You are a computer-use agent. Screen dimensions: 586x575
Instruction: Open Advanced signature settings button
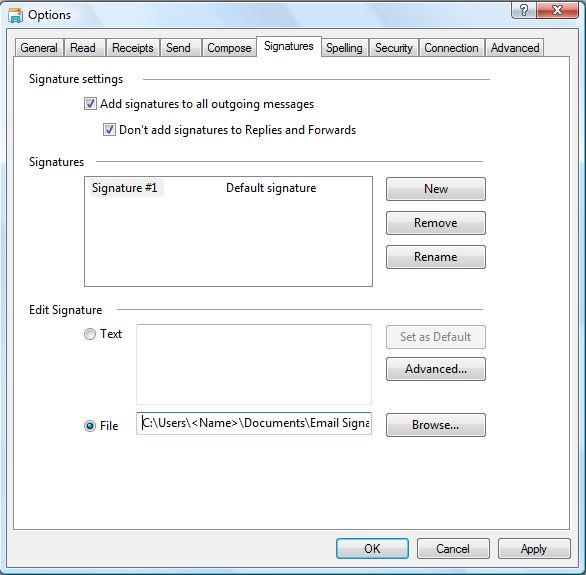tap(436, 369)
